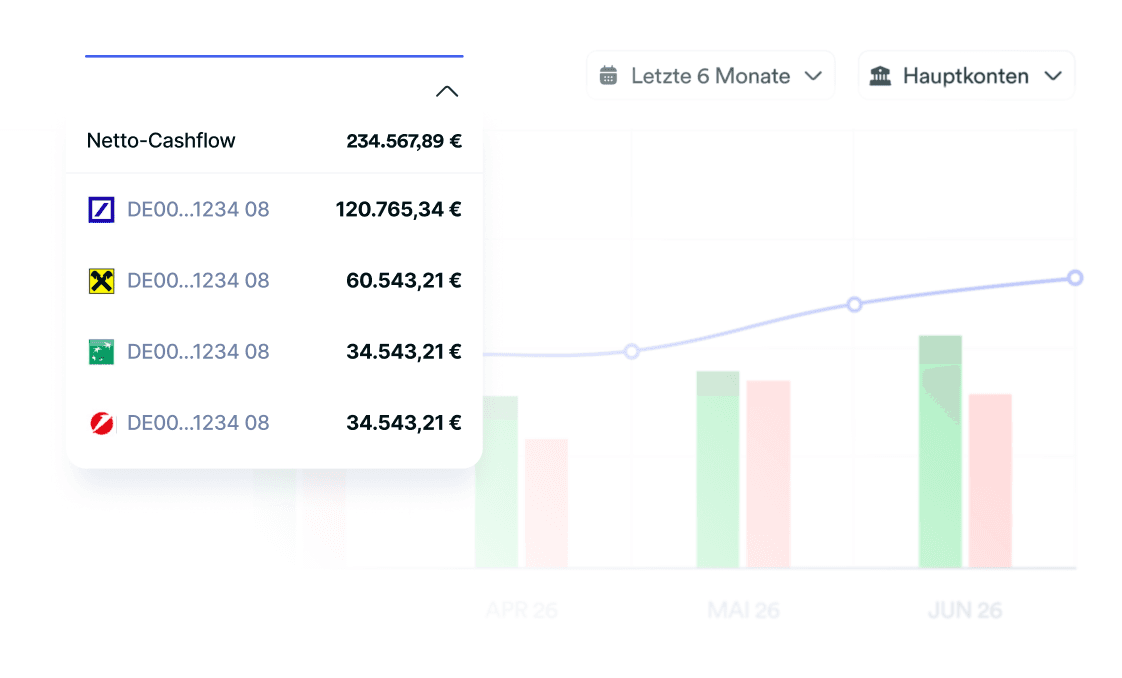Click the MAI 26 axis label
Viewport: 1122px width, 678px height.
coord(743,610)
